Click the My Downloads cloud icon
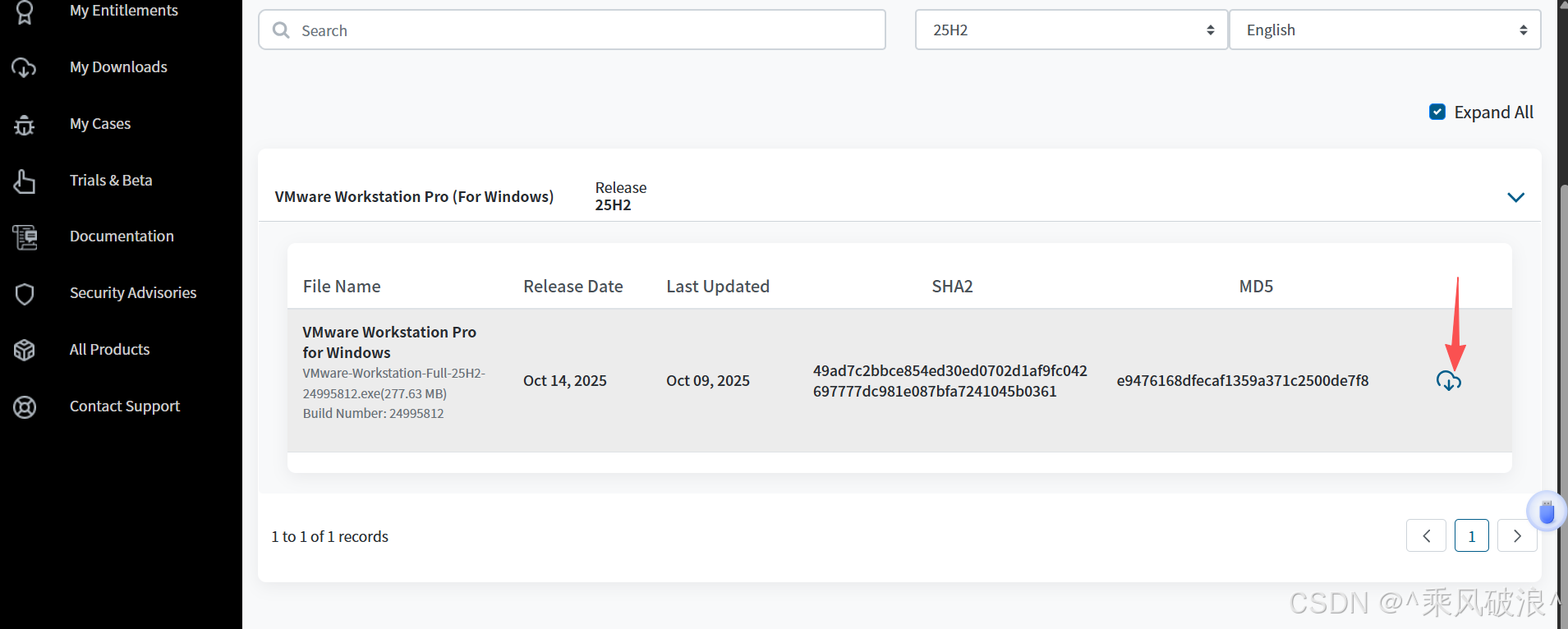This screenshot has width=1568, height=629. tap(24, 67)
